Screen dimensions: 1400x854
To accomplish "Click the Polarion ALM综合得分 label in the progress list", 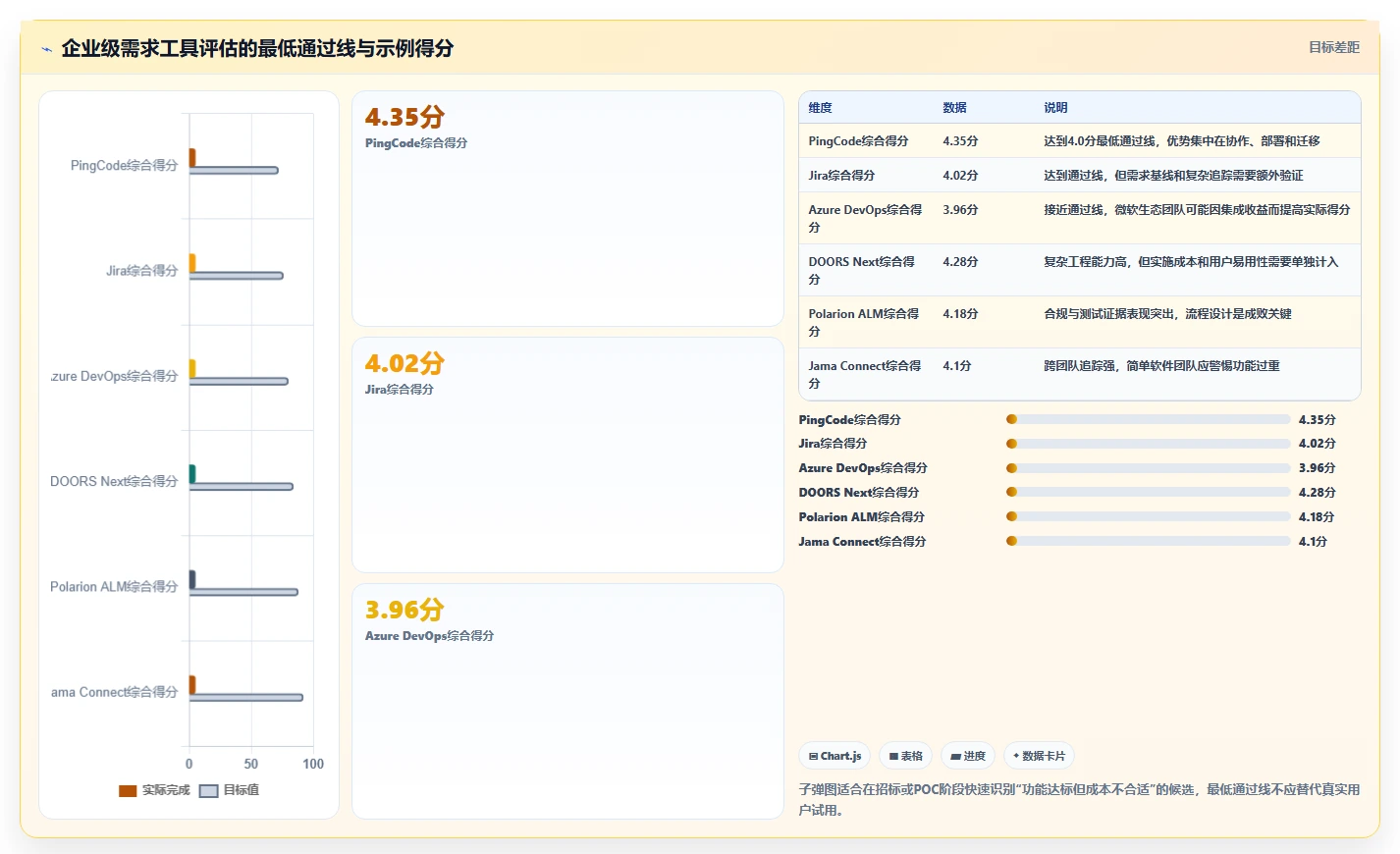I will tap(862, 517).
